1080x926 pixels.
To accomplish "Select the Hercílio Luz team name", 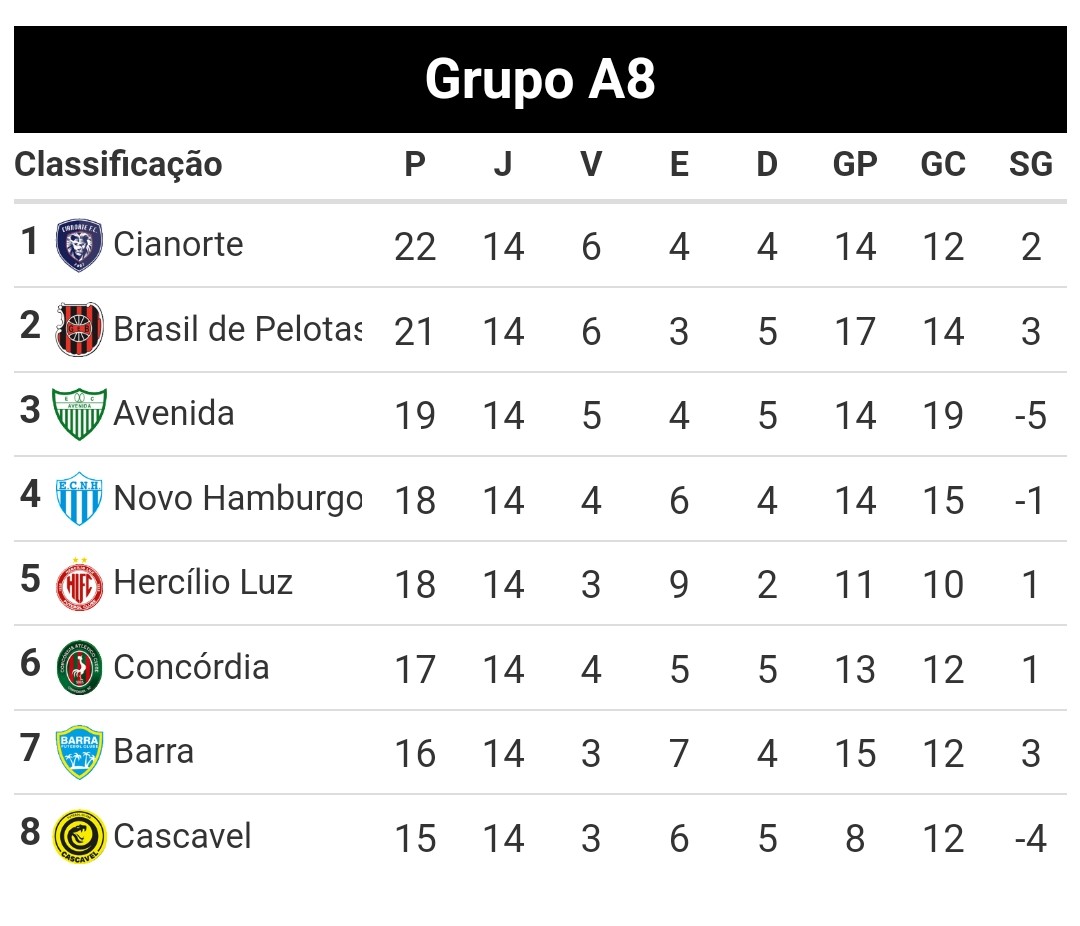I will pos(203,582).
